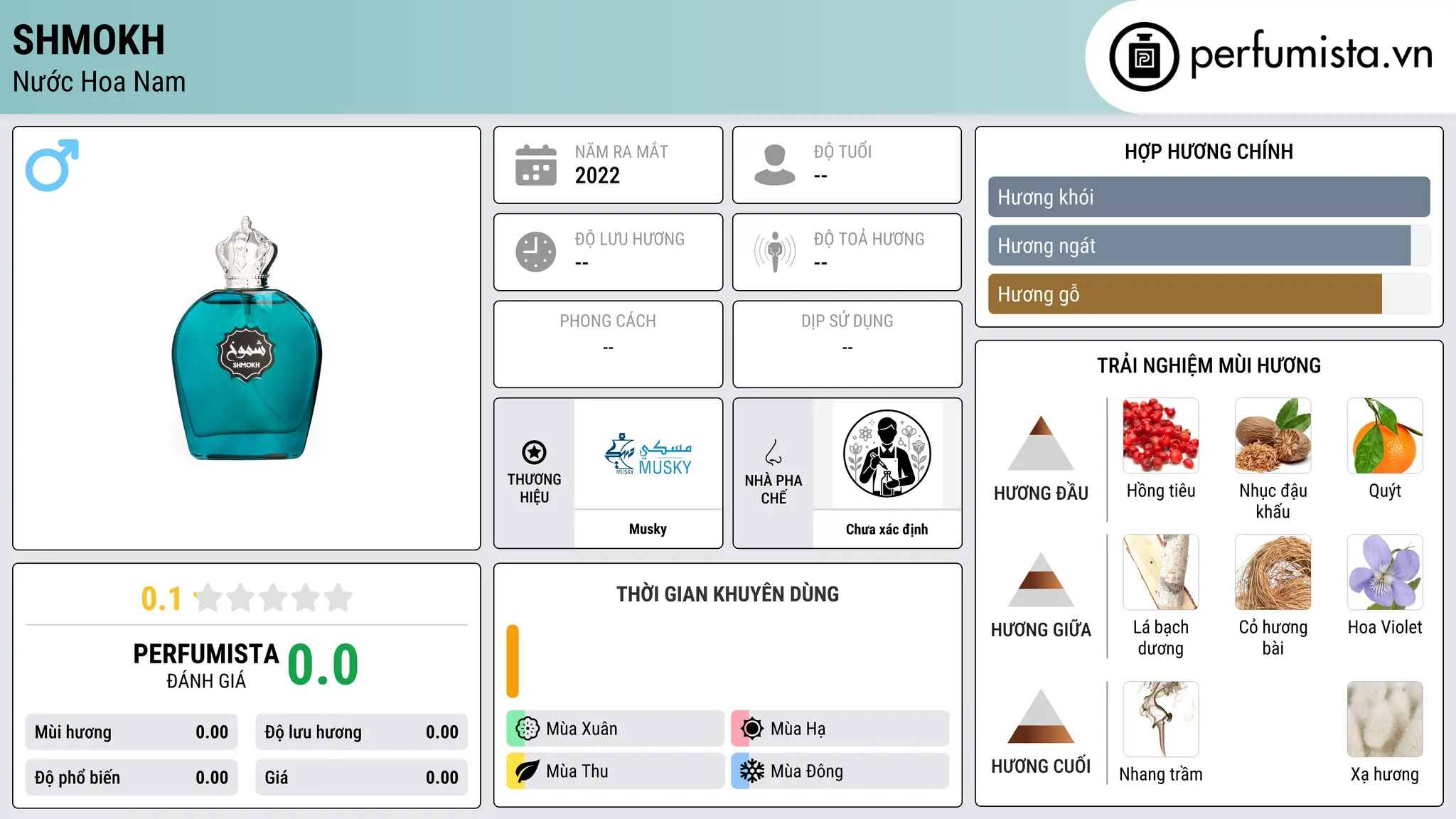Image resolution: width=1456 pixels, height=819 pixels.
Task: Click the Mùi hương score row
Action: [132, 732]
